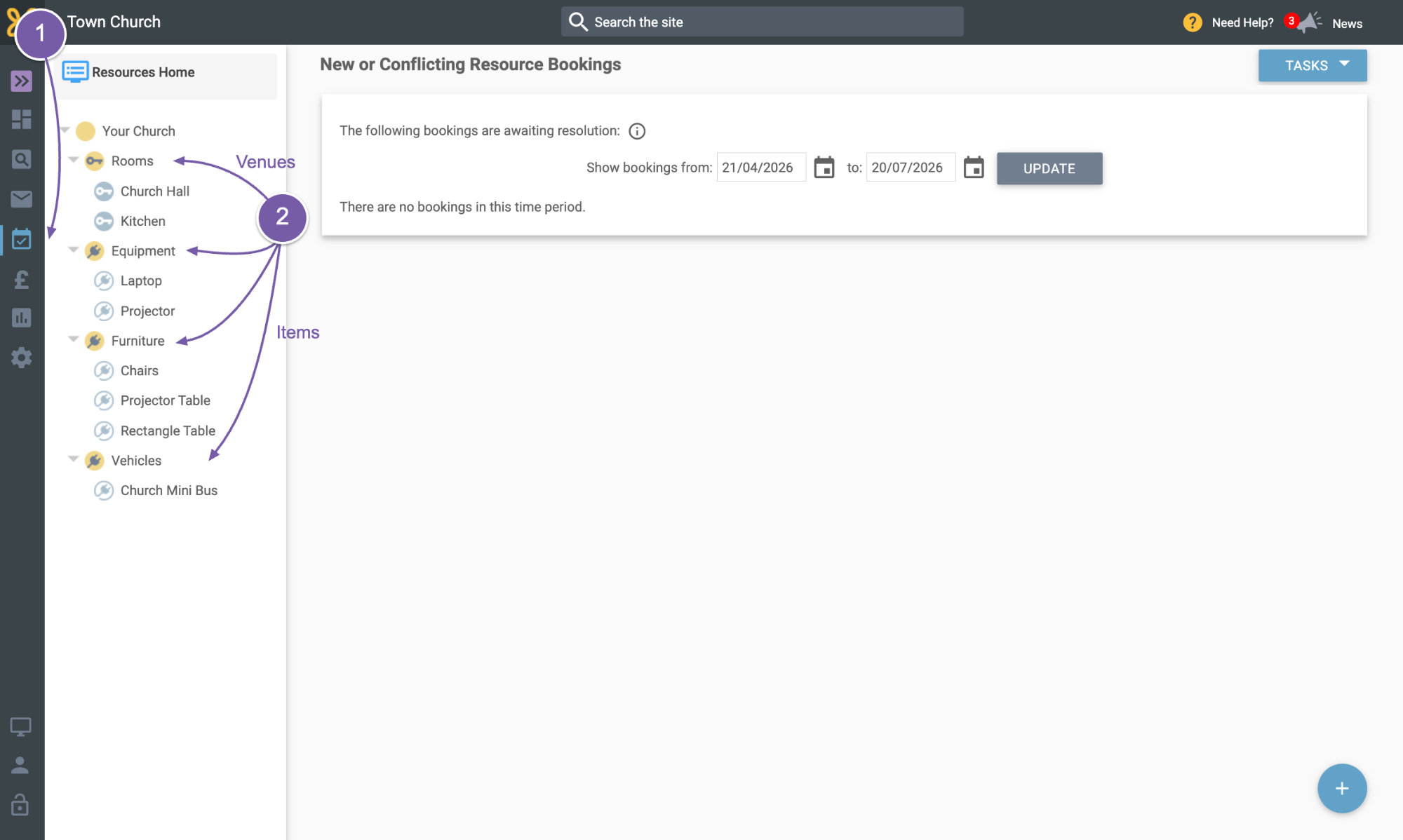This screenshot has height=840, width=1403.
Task: Open the Calendar bookings icon in sidebar
Action: coord(21,239)
